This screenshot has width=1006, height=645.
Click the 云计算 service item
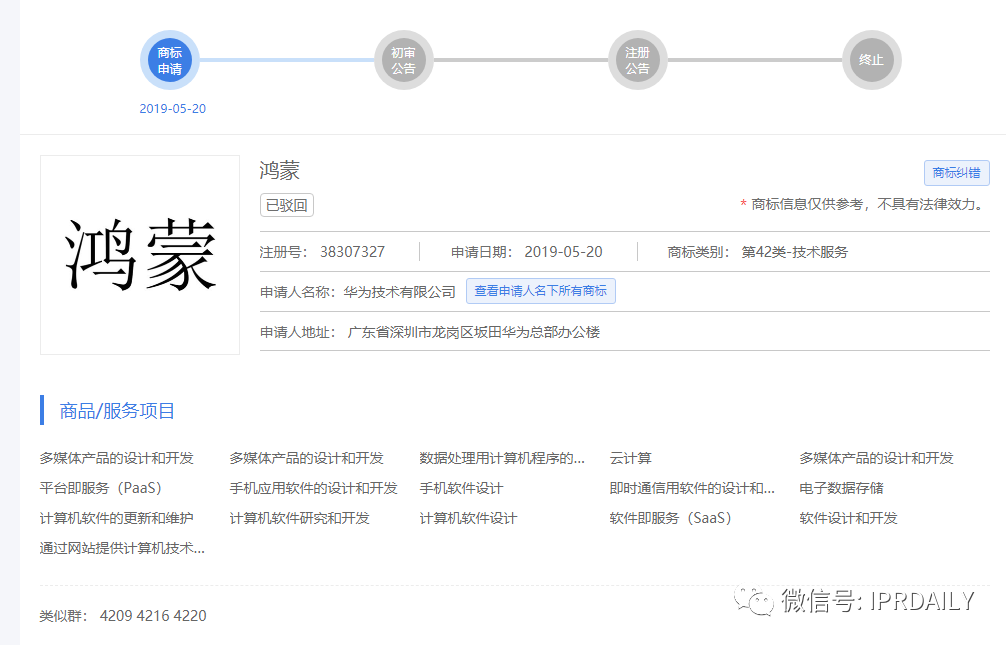click(x=630, y=458)
